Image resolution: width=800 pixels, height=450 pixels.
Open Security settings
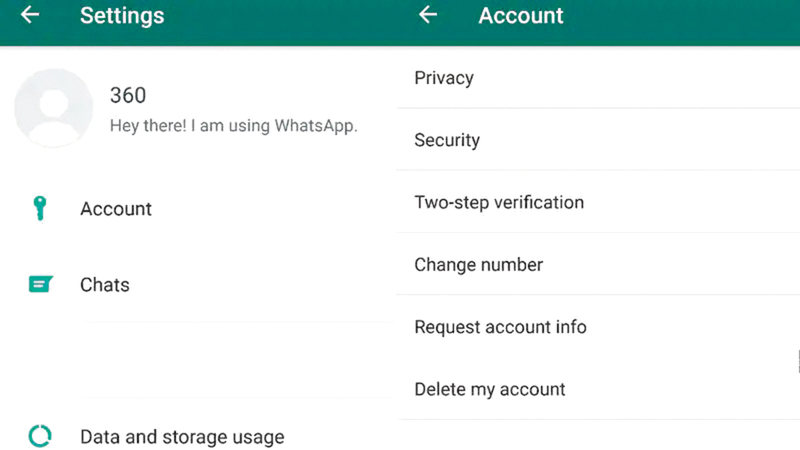point(447,140)
